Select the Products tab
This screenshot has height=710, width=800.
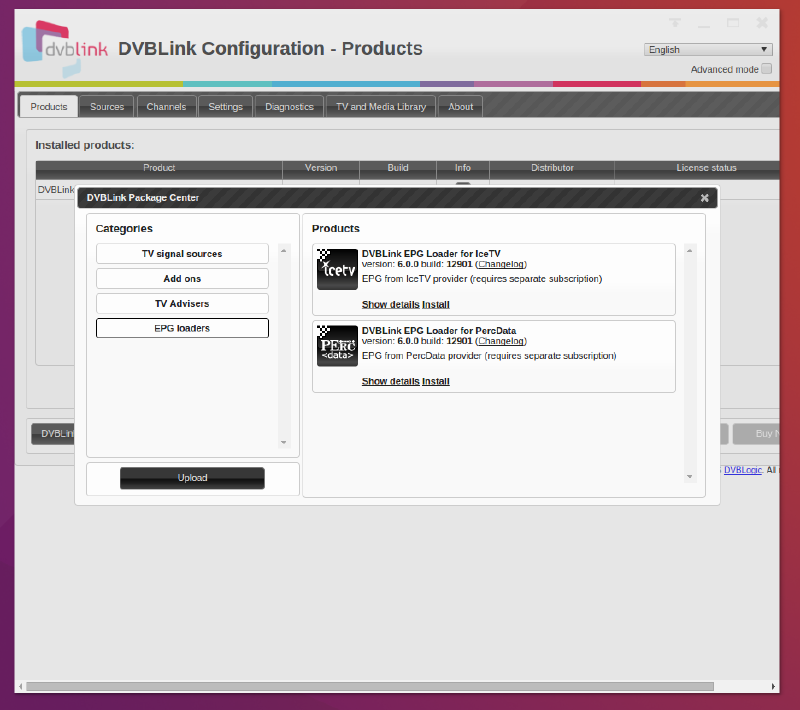[x=49, y=107]
